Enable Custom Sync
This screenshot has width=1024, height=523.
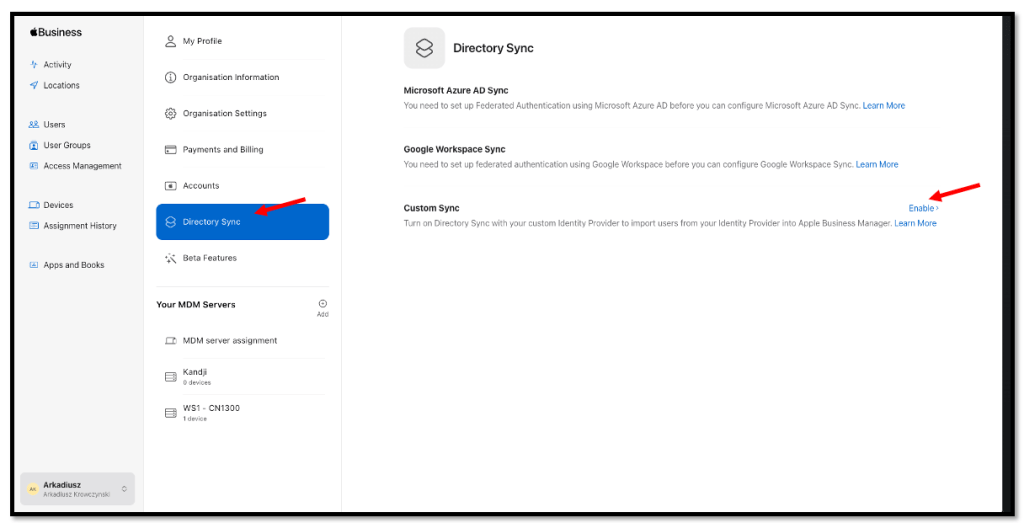pyautogui.click(x=922, y=208)
